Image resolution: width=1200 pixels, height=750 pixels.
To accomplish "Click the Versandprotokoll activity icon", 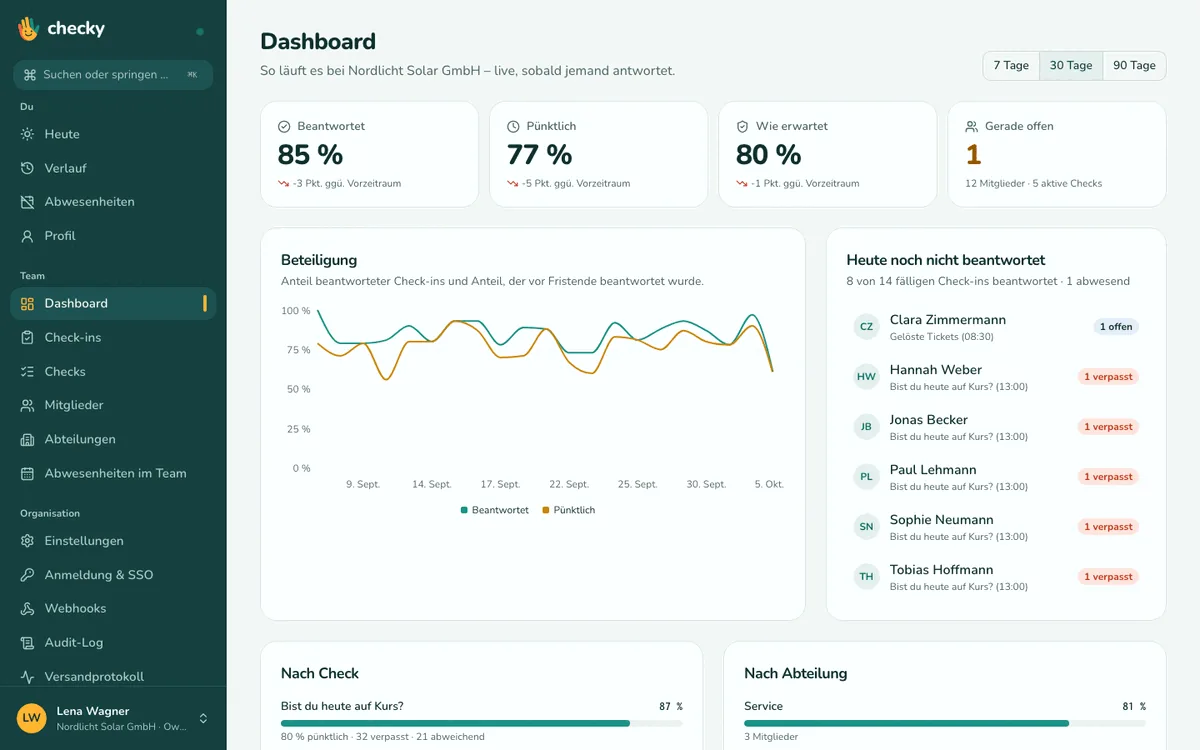I will tap(27, 677).
